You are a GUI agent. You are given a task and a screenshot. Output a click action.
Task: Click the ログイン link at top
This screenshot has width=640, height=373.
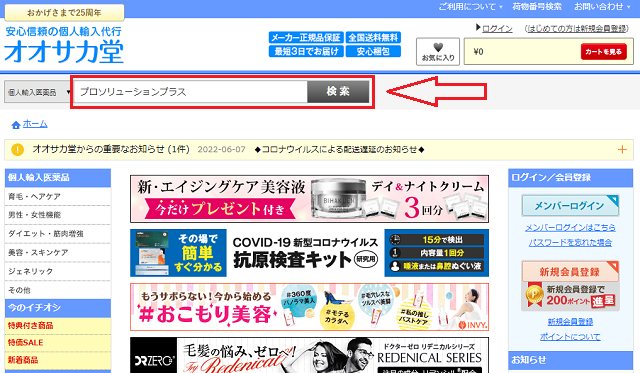[x=497, y=29]
